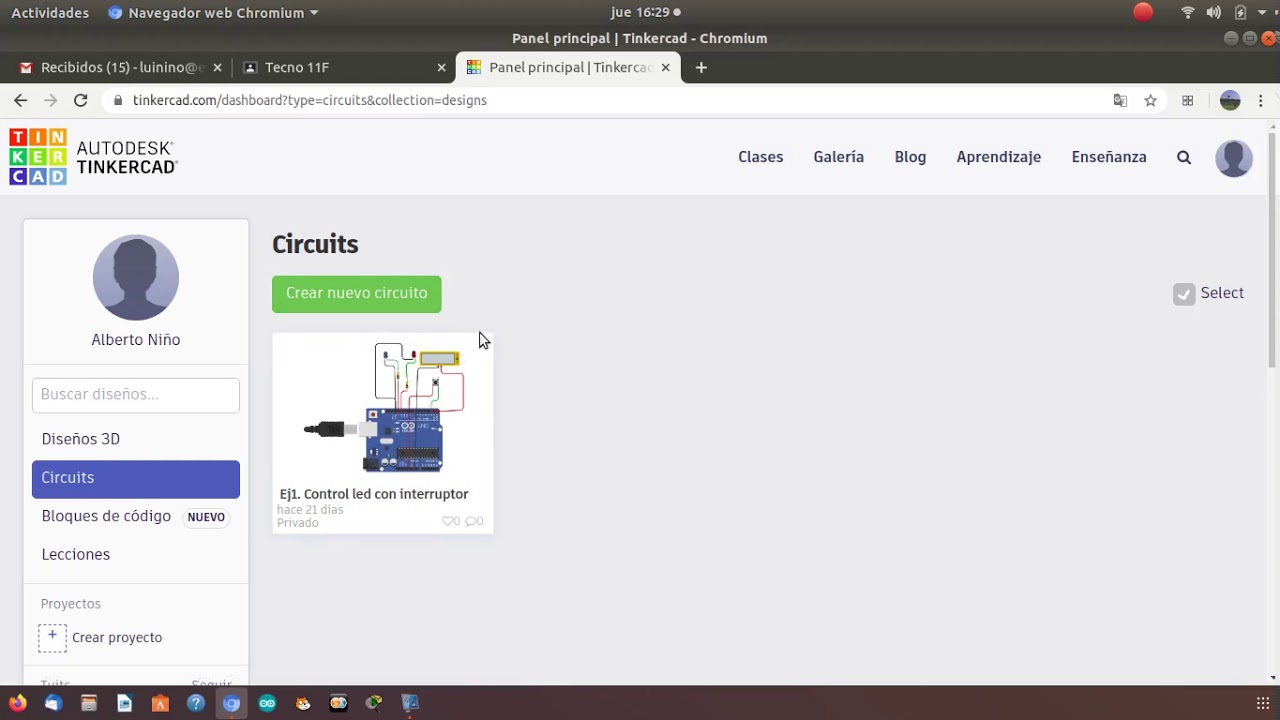
Task: Select Circuits in sidebar
Action: click(x=136, y=478)
